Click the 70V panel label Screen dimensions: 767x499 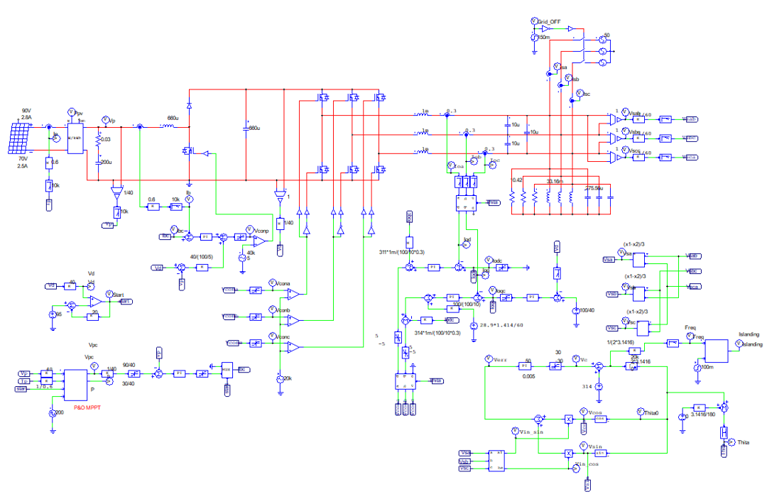[23, 159]
